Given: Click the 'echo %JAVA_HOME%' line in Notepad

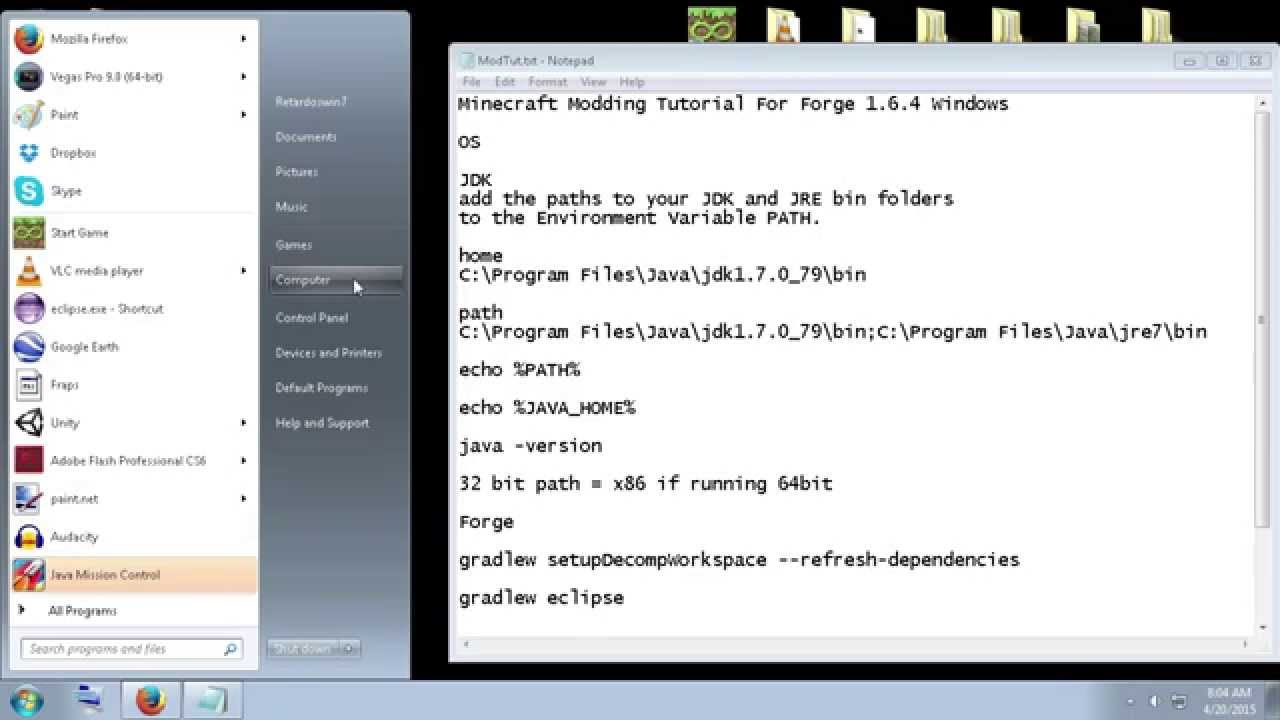Looking at the screenshot, I should [547, 408].
